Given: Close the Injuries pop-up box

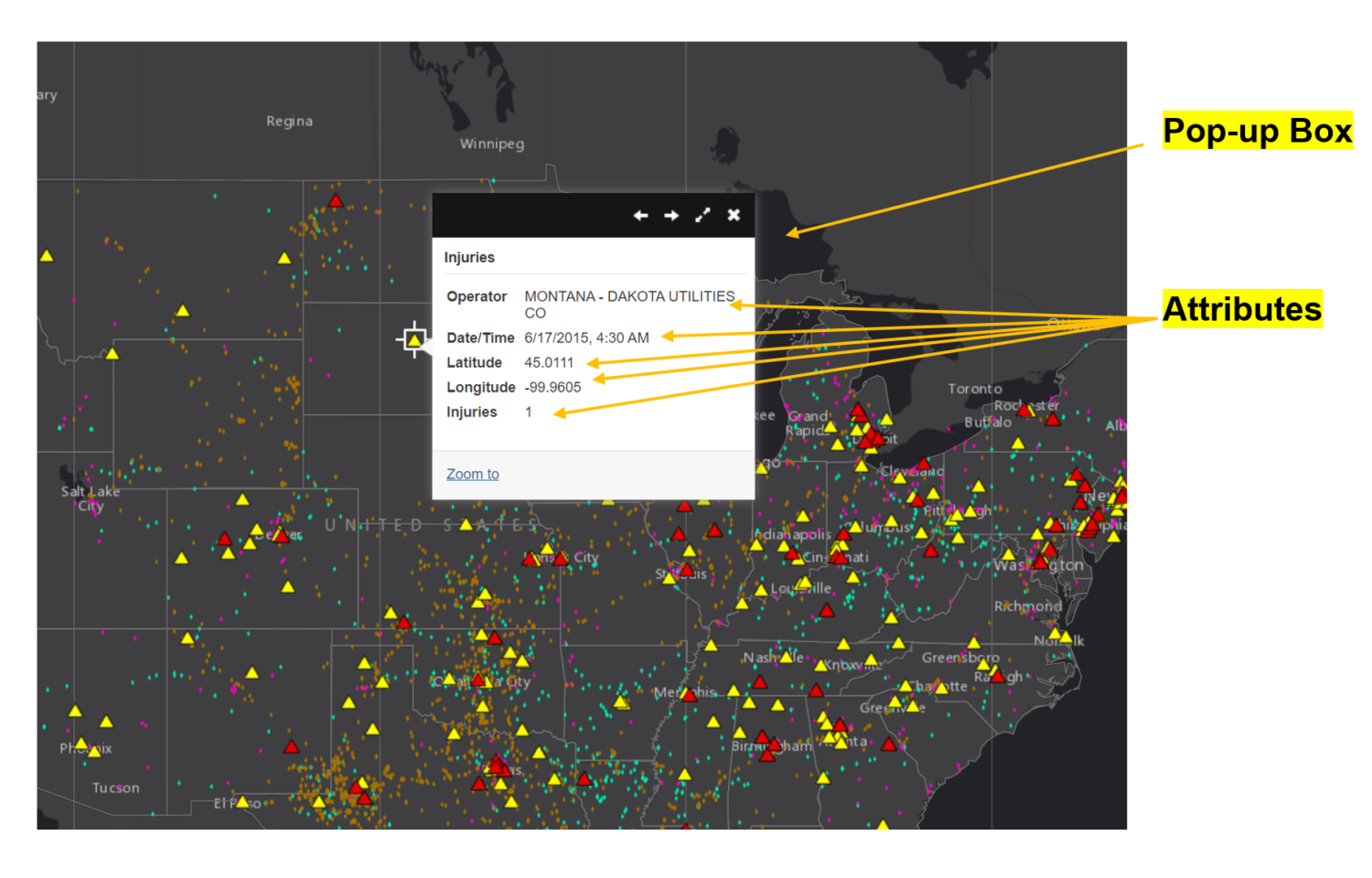Looking at the screenshot, I should click(734, 216).
